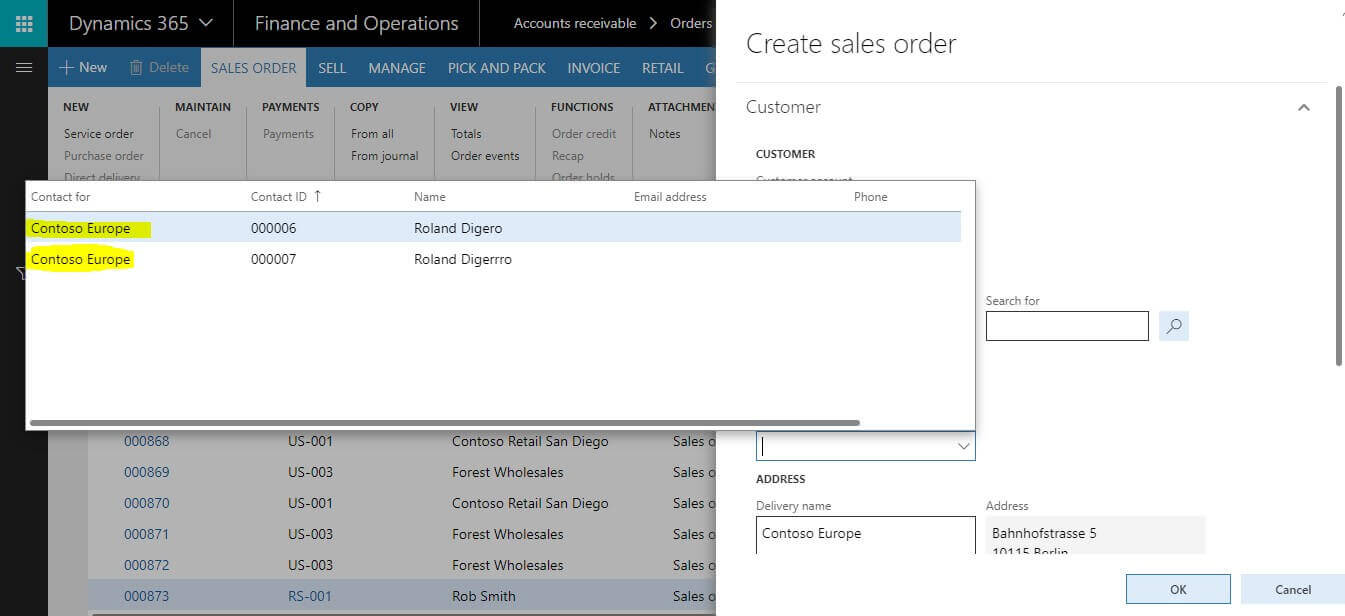This screenshot has height=616, width=1345.
Task: Click the Delivery name field
Action: click(866, 534)
